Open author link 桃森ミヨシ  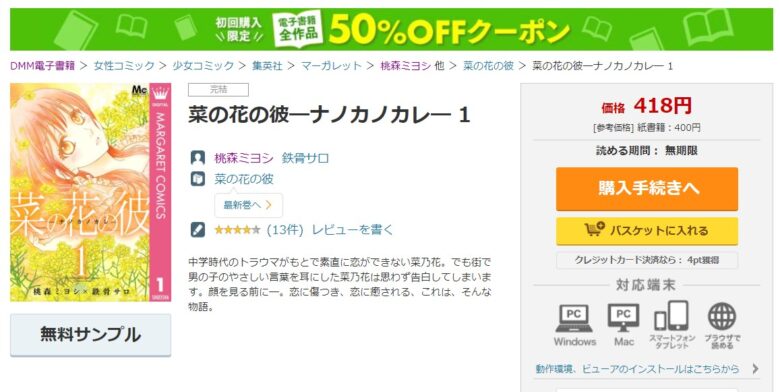(244, 158)
